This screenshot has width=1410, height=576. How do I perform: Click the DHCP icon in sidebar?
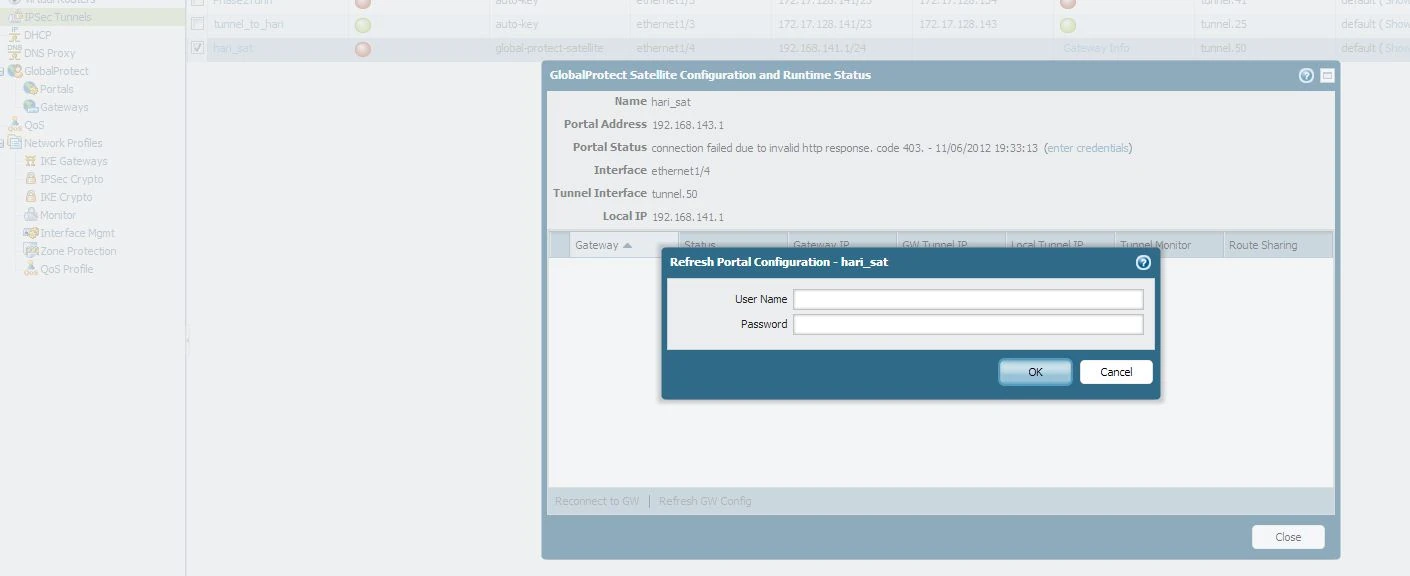14,35
